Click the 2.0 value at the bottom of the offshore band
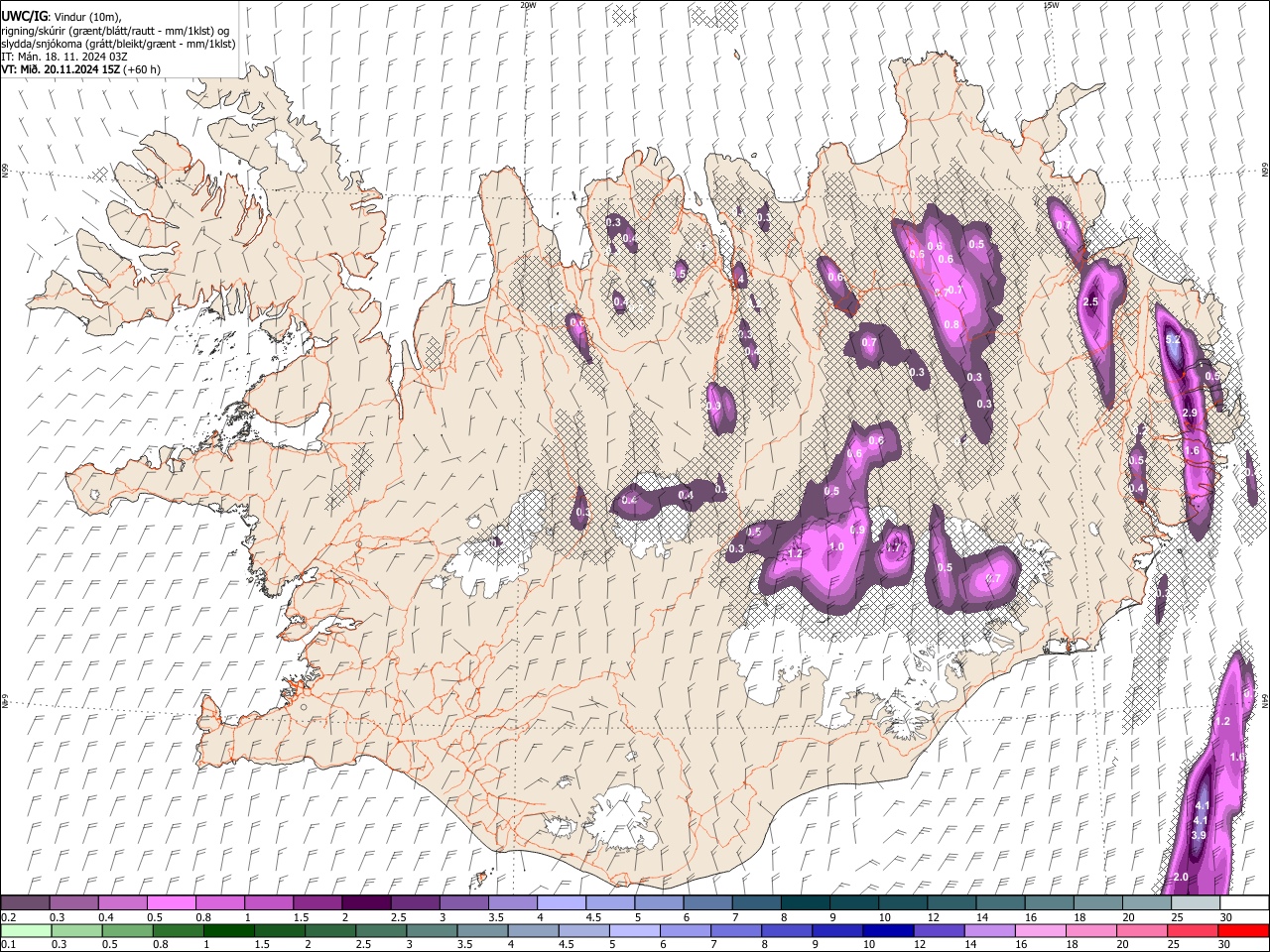This screenshot has width=1270, height=952. (1181, 878)
